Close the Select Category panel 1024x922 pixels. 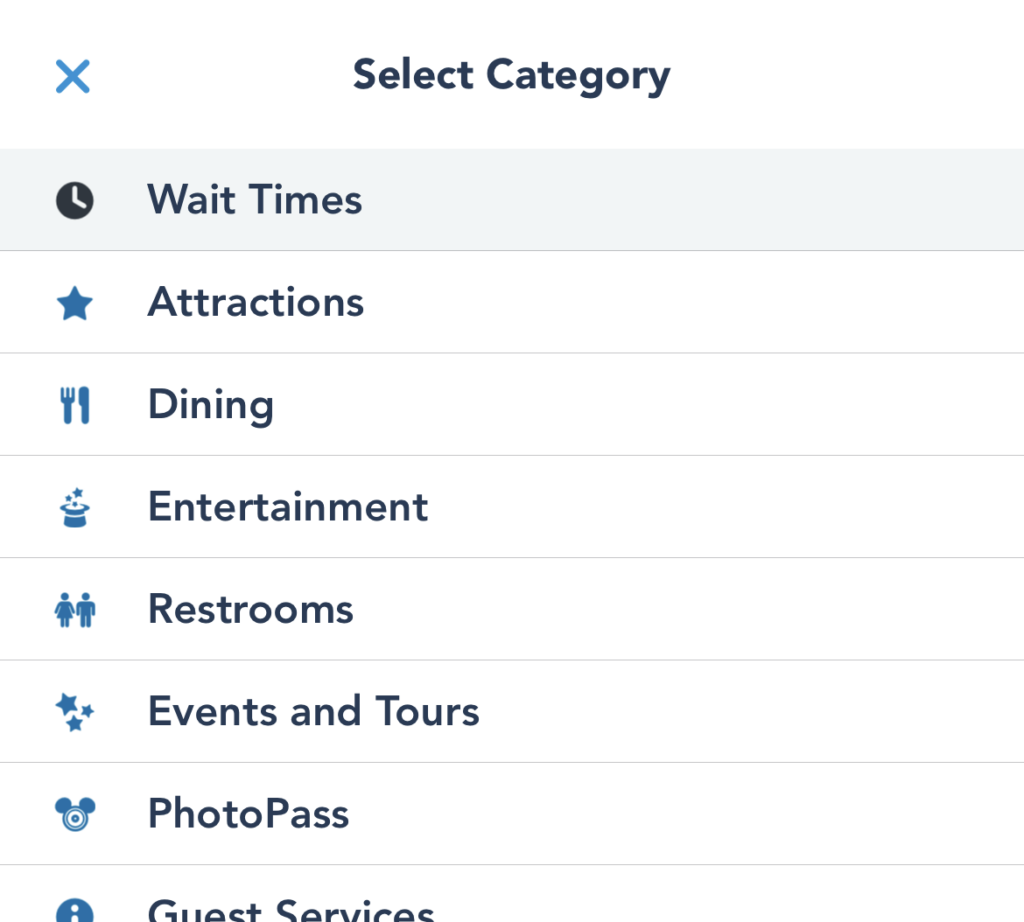click(x=72, y=76)
